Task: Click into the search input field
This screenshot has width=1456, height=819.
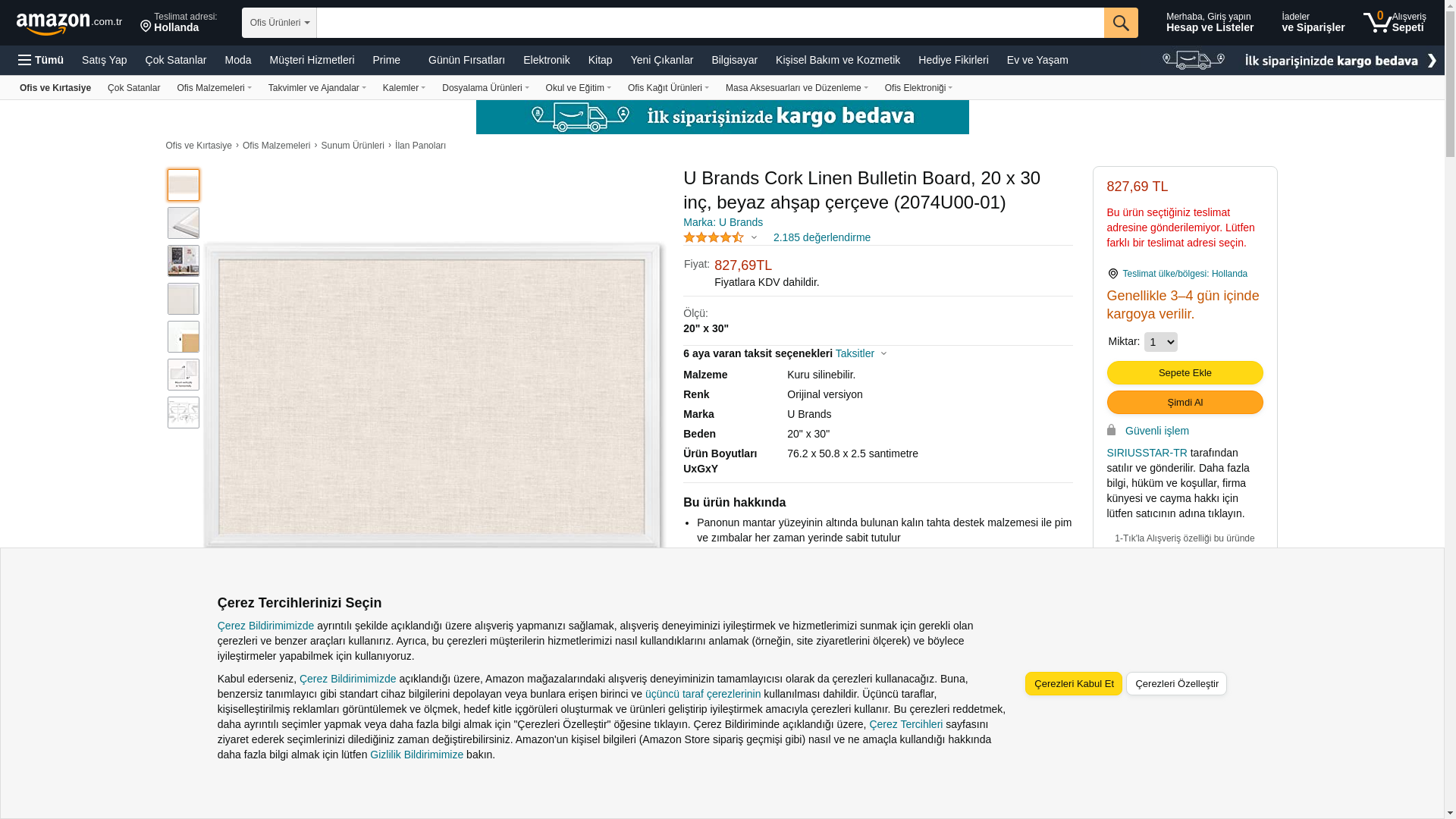Action: point(709,23)
